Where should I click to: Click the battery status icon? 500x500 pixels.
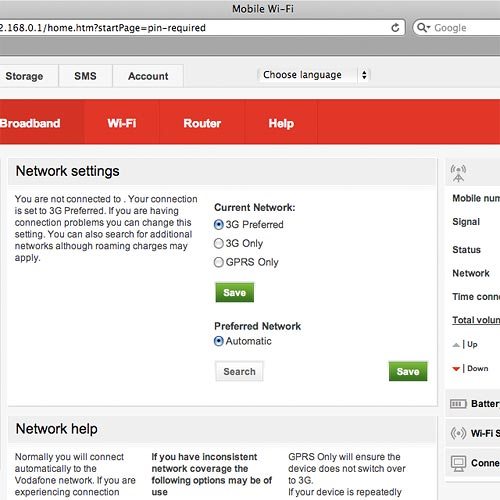[x=458, y=404]
